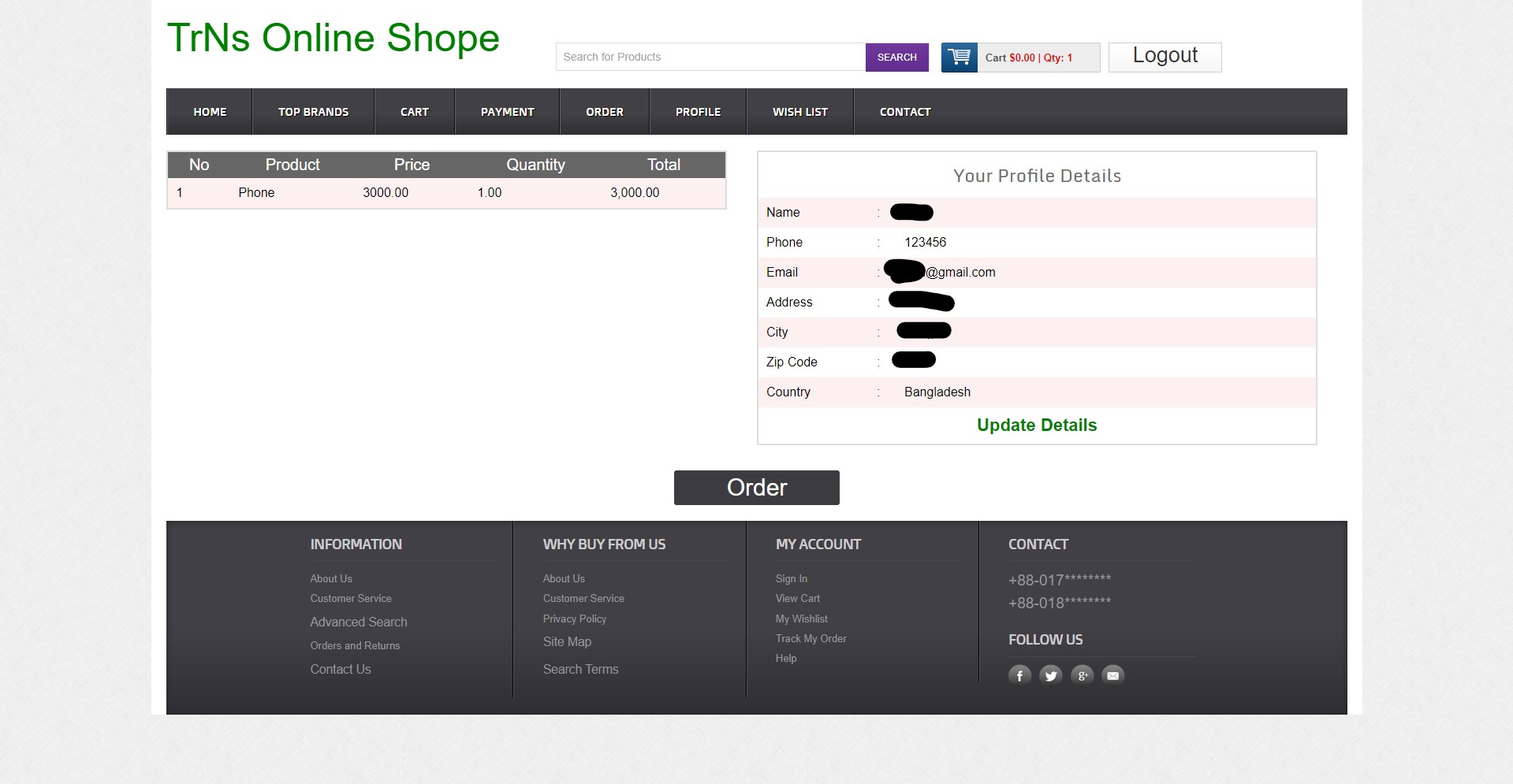Navigate to the CONTACT page
1513x784 pixels.
[904, 111]
